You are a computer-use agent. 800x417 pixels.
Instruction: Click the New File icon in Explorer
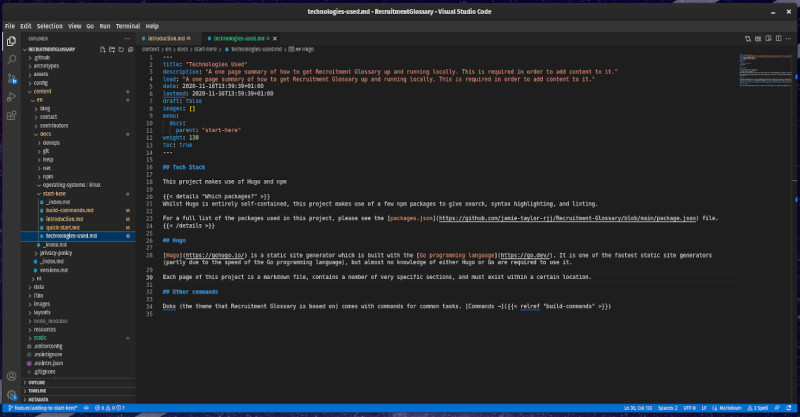[x=103, y=50]
